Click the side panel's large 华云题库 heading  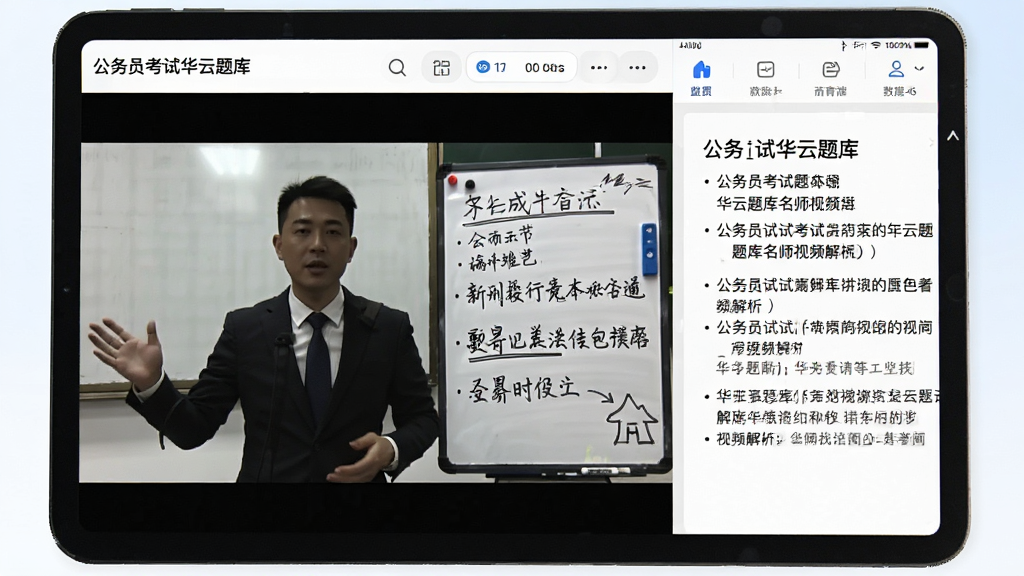780,150
